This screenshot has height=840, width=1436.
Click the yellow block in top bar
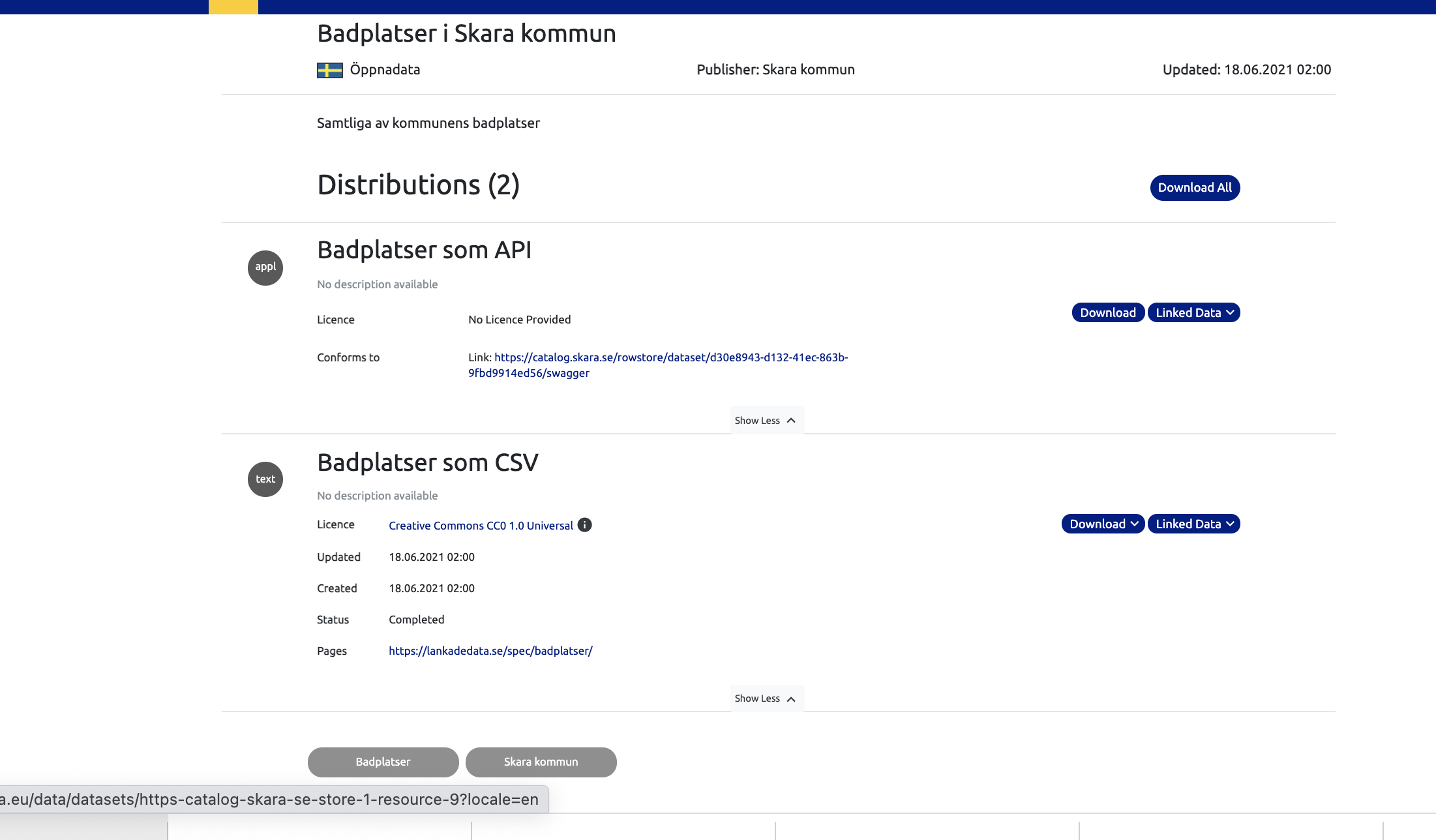[233, 7]
